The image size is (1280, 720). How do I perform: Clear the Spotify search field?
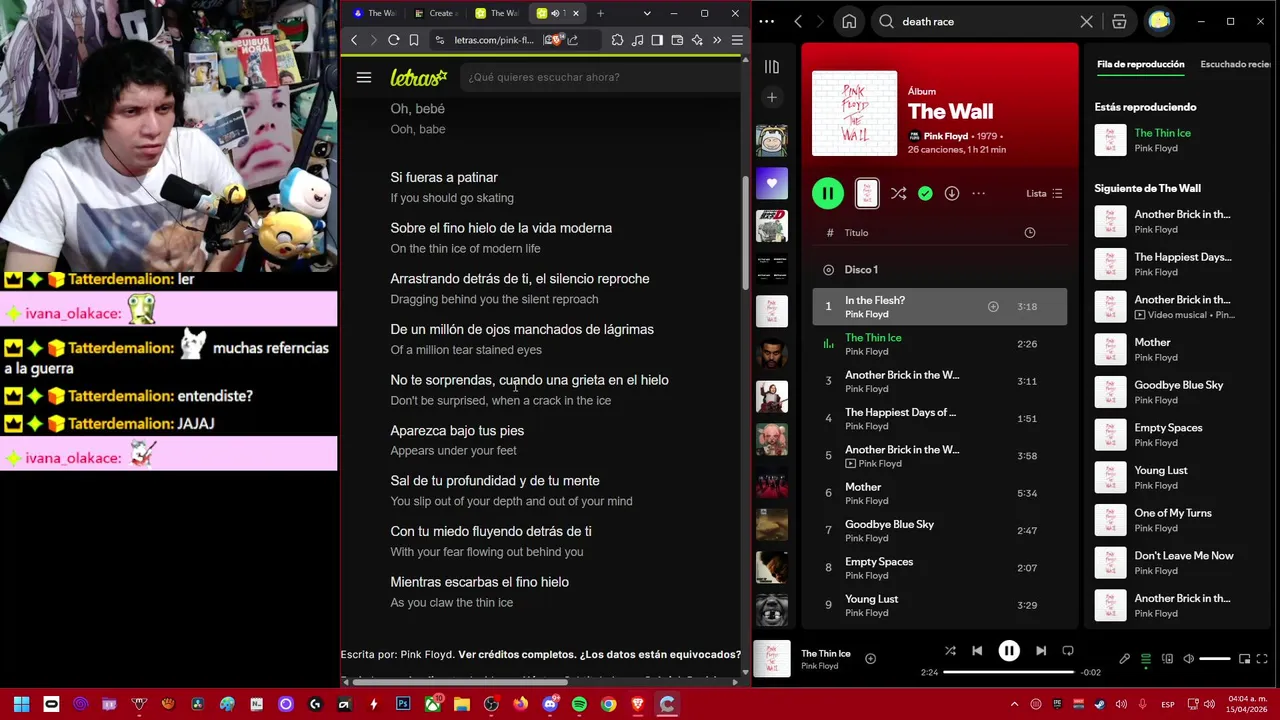pos(1087,21)
